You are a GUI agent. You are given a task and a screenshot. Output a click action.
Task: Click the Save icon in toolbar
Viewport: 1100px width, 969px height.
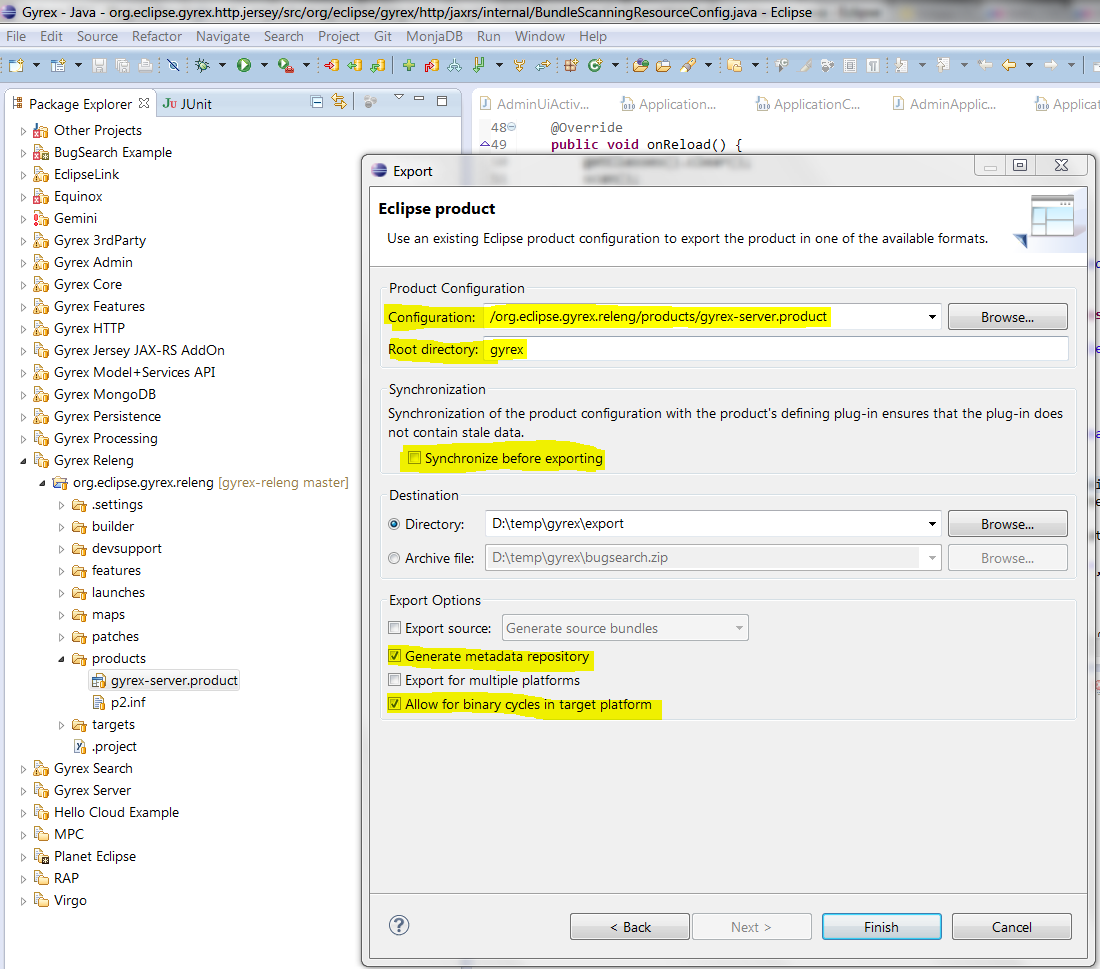coord(100,65)
